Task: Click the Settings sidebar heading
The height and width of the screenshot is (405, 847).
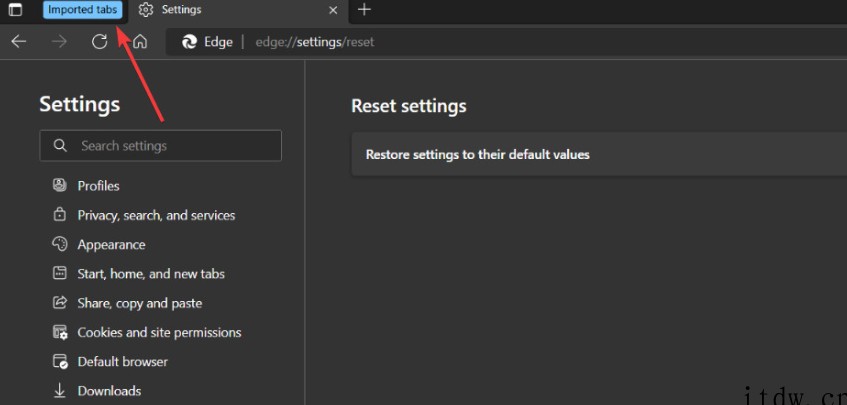Action: coord(79,104)
